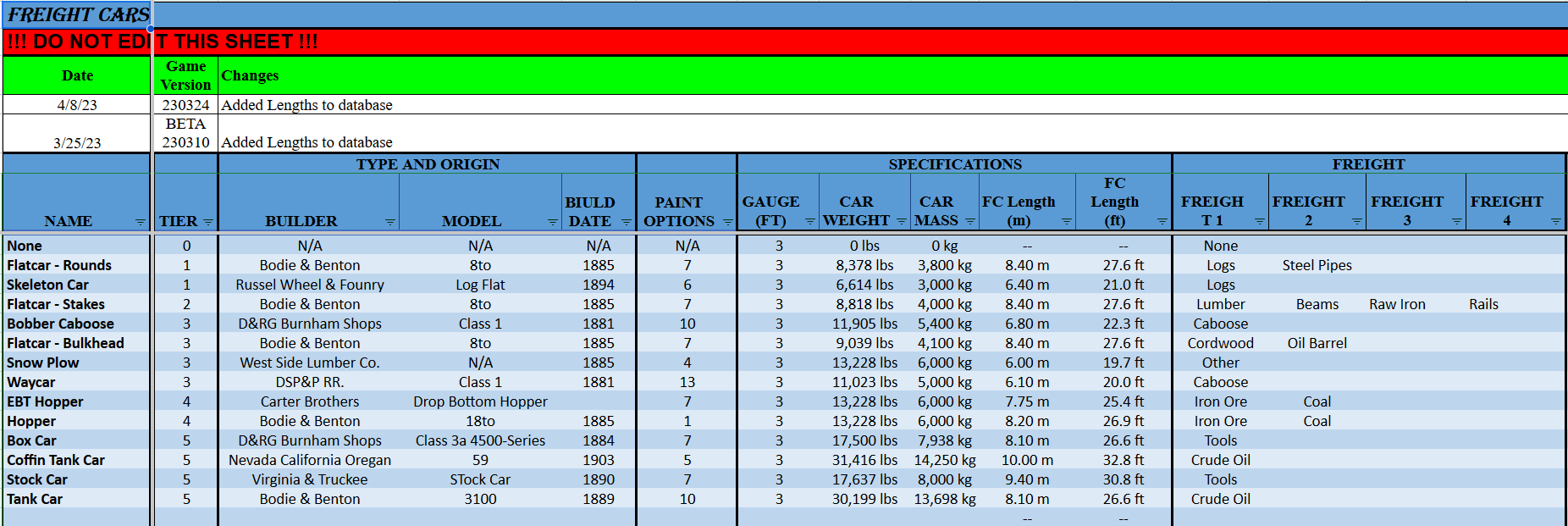Select the Tank Car name cell
Screen dimensions: 1568x526
click(77, 499)
